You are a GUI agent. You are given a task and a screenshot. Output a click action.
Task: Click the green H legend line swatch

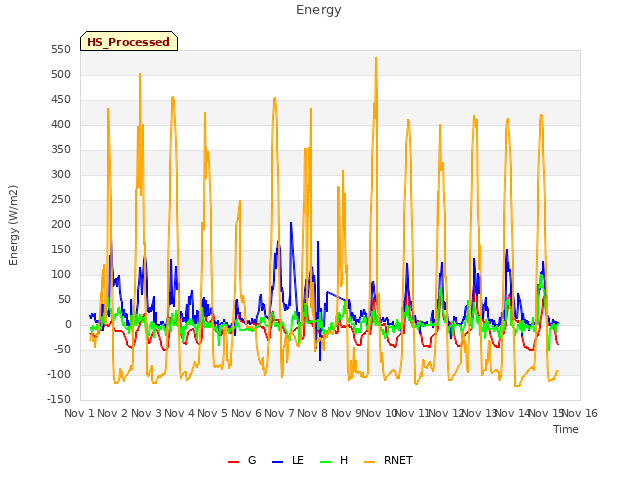(326, 462)
